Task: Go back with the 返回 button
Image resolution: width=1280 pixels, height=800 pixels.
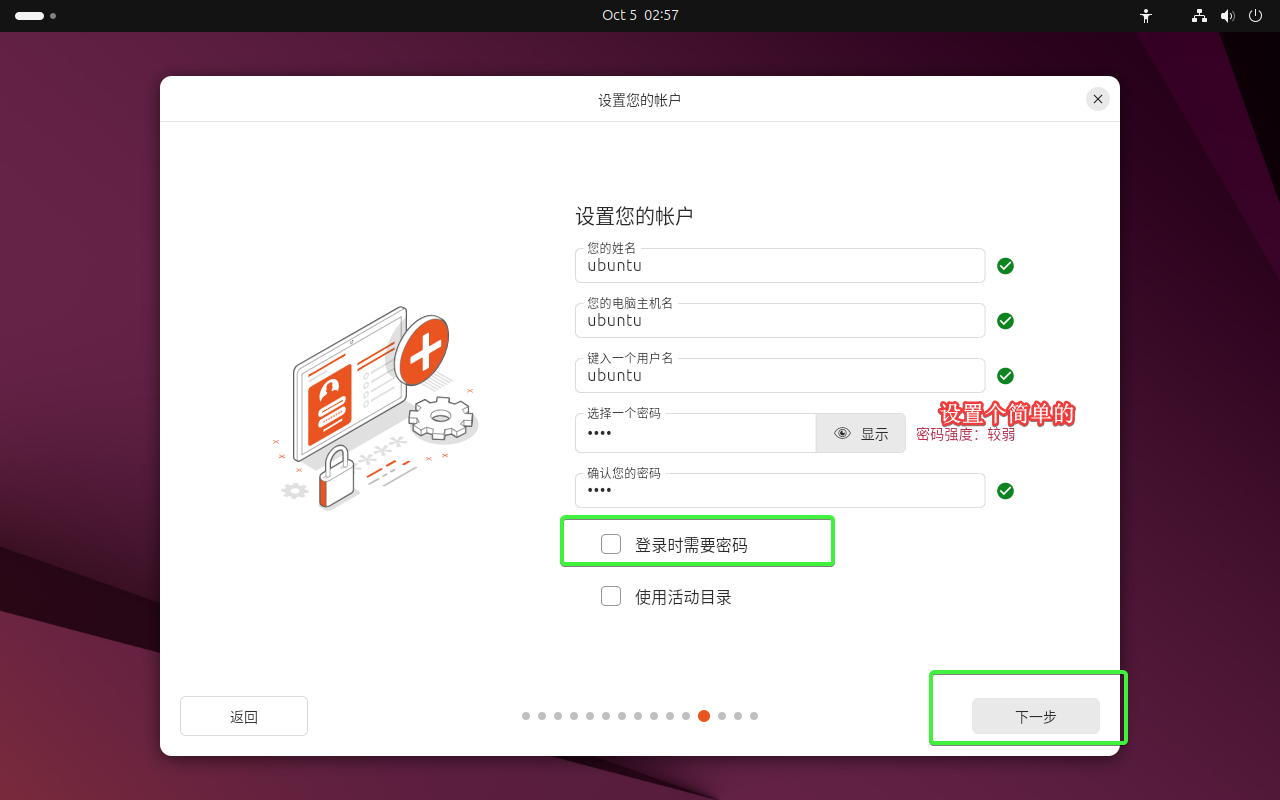Action: click(x=244, y=716)
